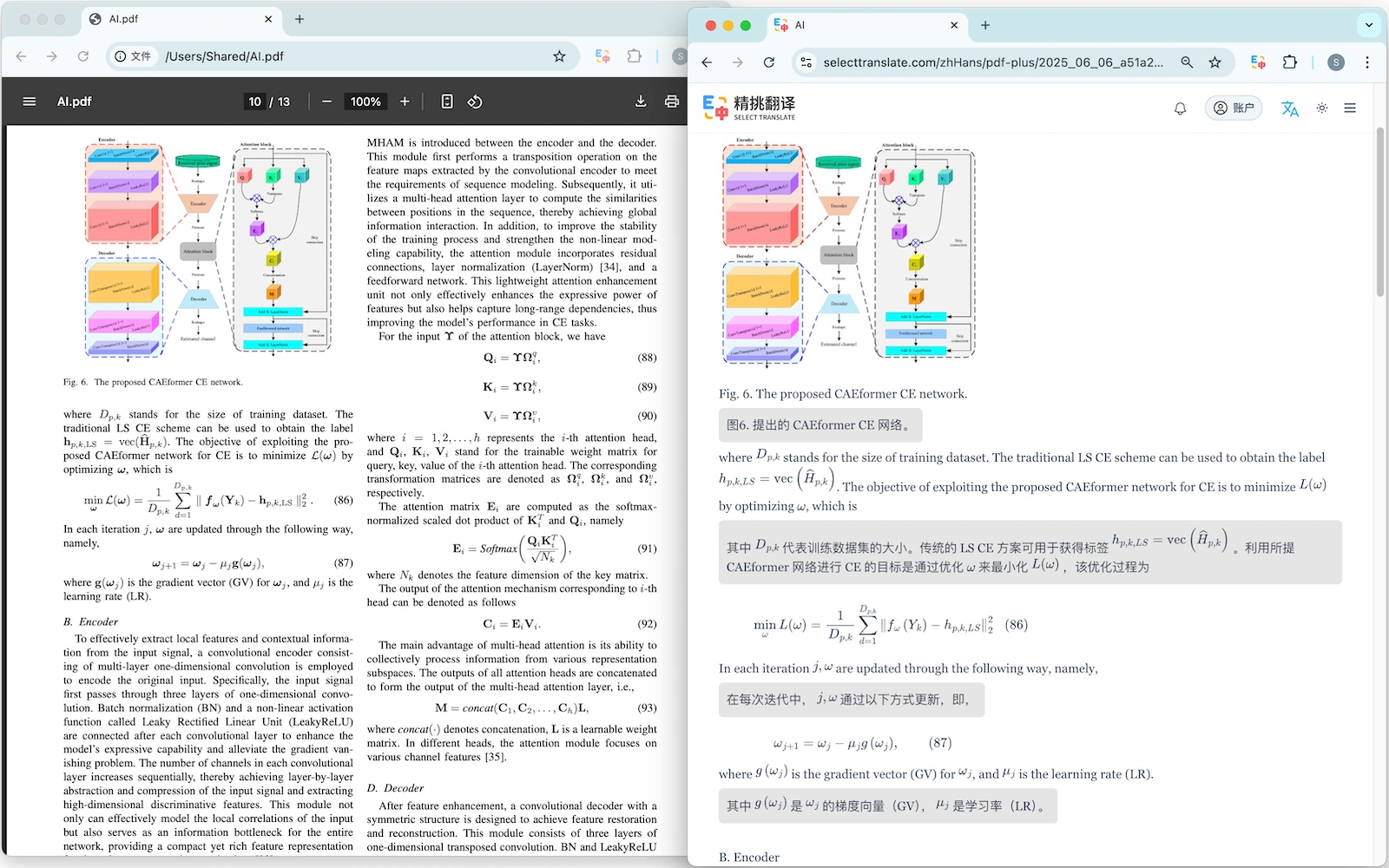Click the 100% zoom level field
Screen dimensions: 1389x868
pos(365,102)
